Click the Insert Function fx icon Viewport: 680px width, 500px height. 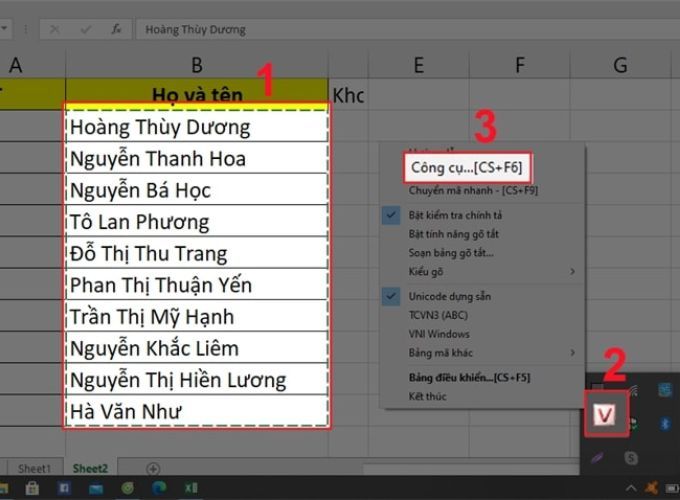tap(116, 29)
